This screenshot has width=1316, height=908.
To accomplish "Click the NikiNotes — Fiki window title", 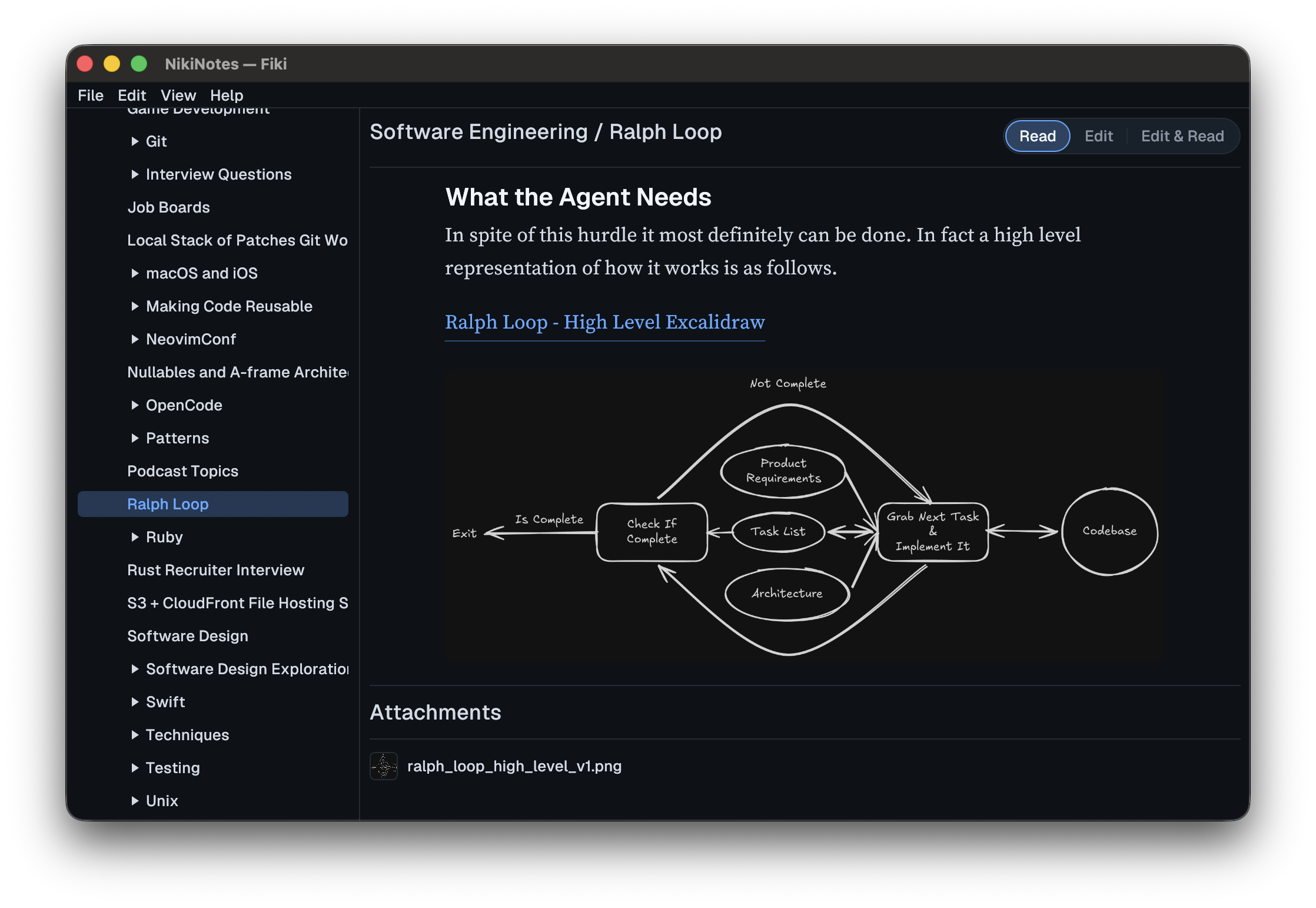I will (x=226, y=64).
